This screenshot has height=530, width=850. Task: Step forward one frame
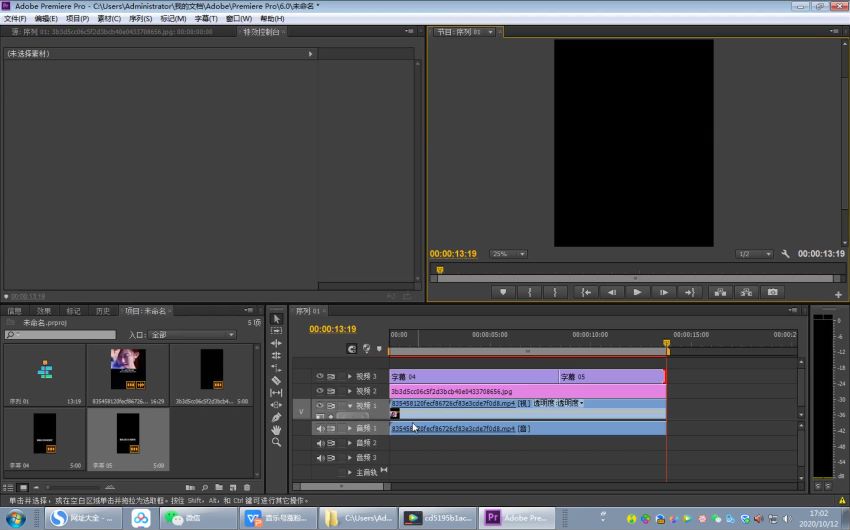coord(664,292)
